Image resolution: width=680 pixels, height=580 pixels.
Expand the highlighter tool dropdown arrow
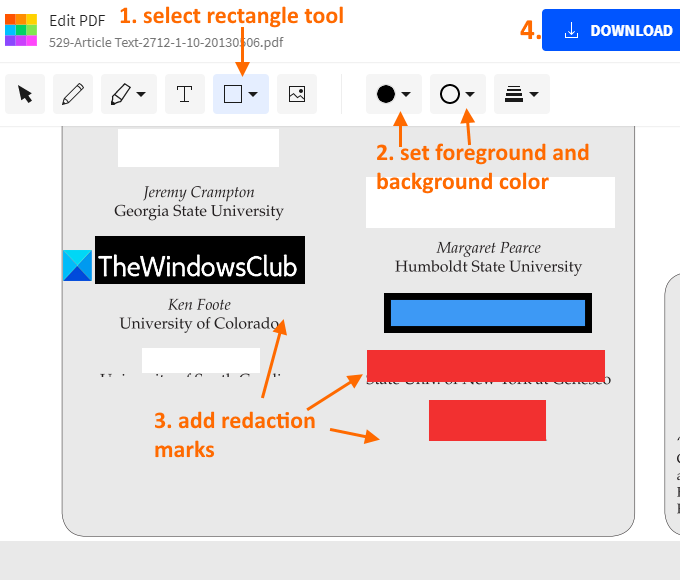(141, 94)
